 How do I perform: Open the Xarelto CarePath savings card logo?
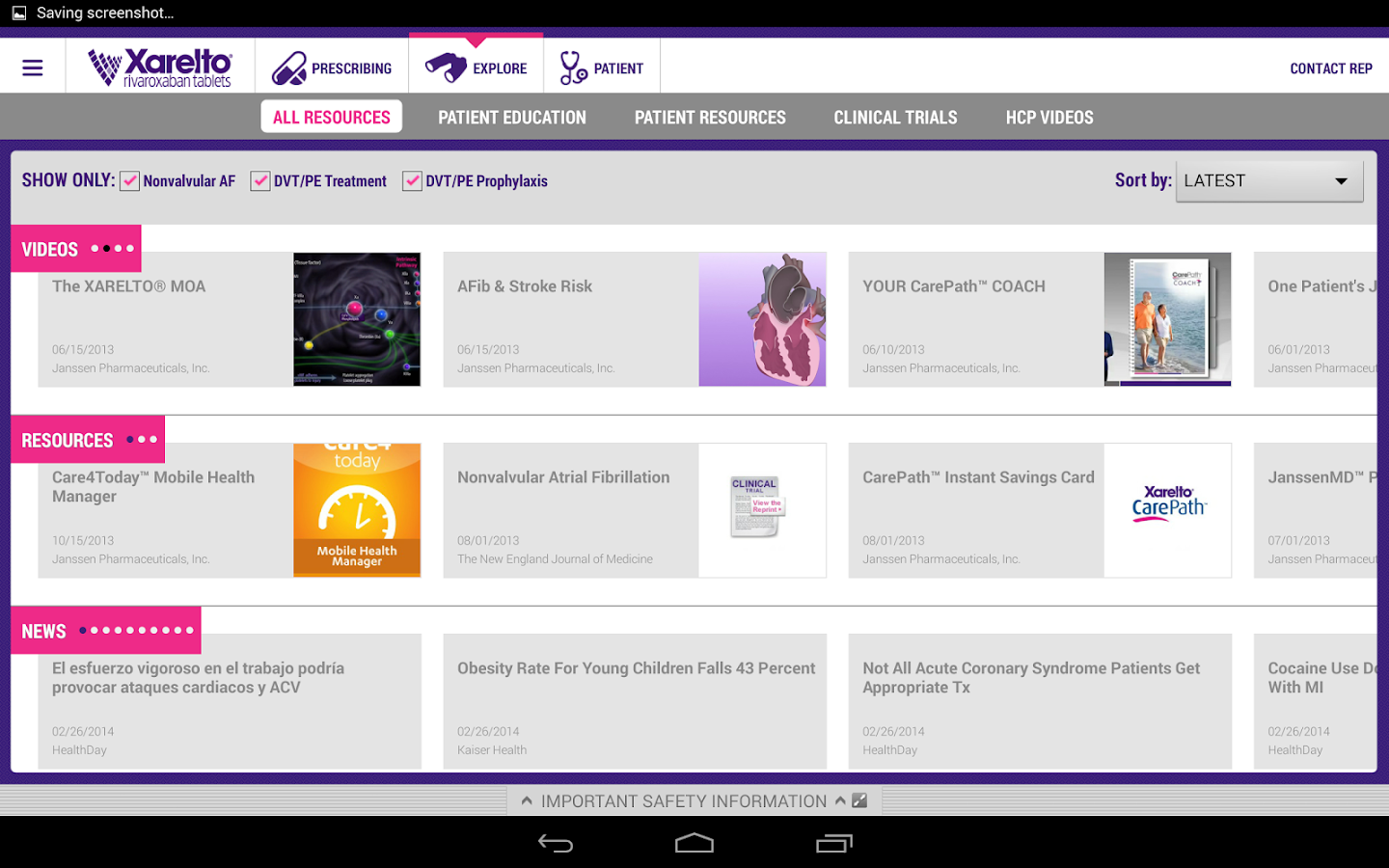pyautogui.click(x=1169, y=503)
